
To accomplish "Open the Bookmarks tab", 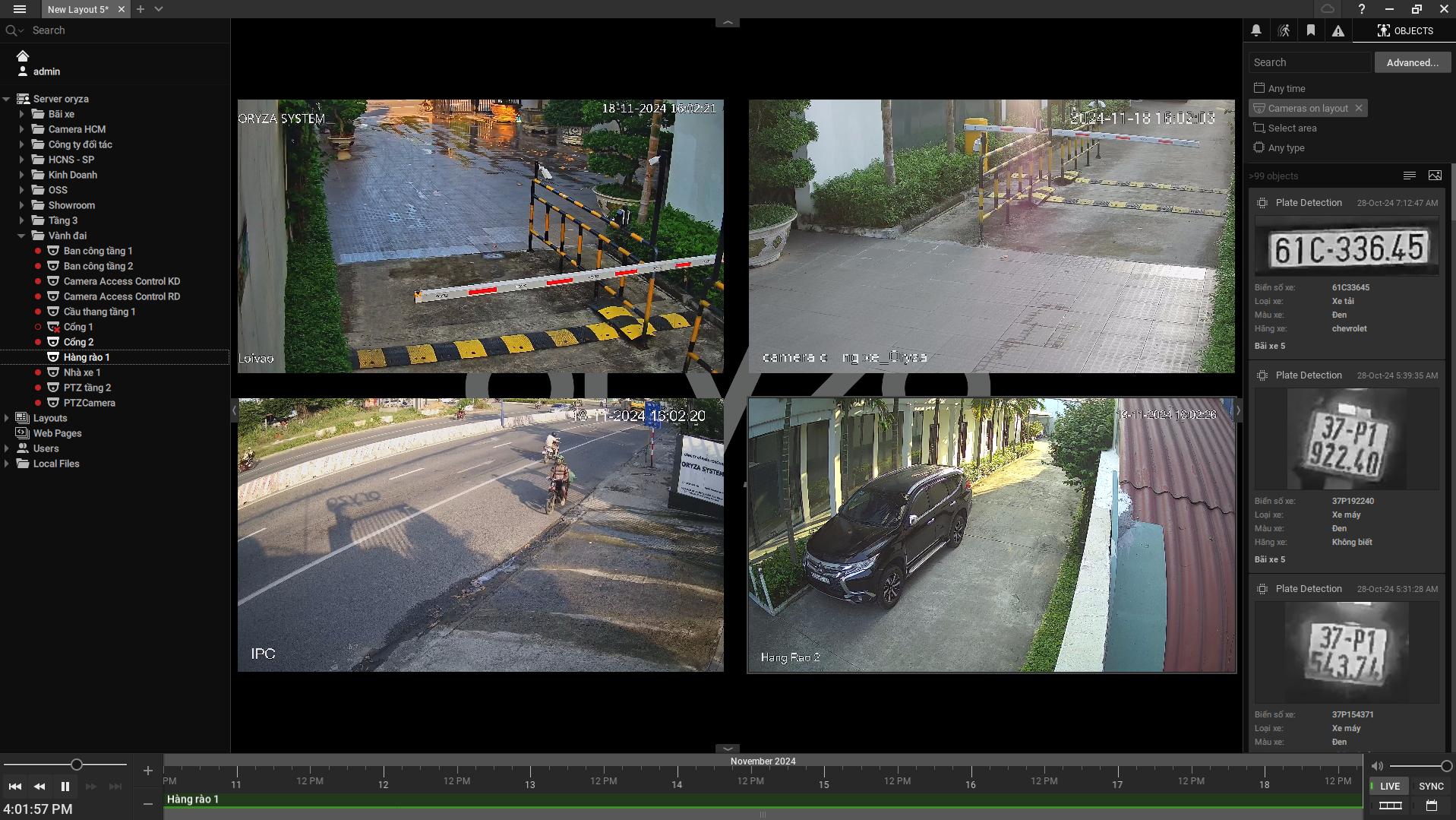I will [1311, 30].
